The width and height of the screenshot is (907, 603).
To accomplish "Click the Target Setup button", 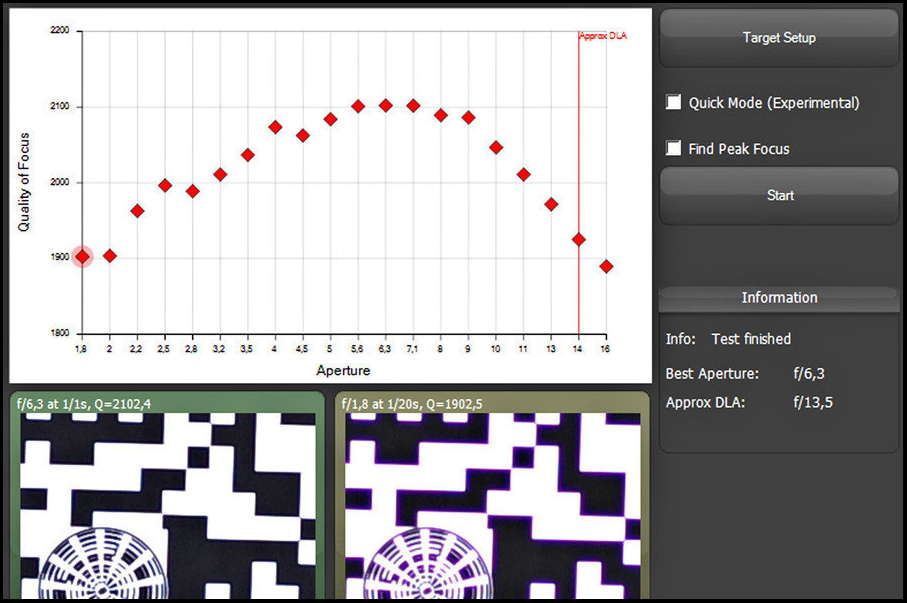I will coord(779,38).
